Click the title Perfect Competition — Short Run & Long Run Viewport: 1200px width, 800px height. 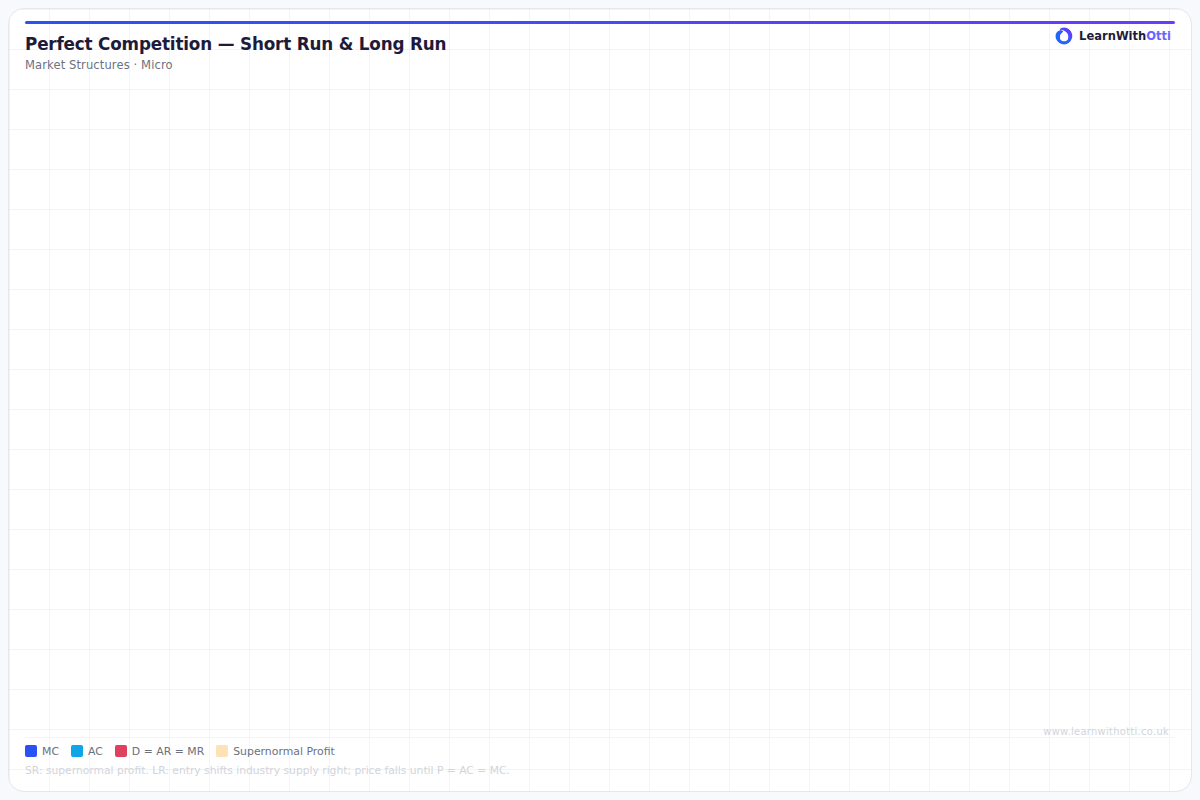pyautogui.click(x=236, y=44)
